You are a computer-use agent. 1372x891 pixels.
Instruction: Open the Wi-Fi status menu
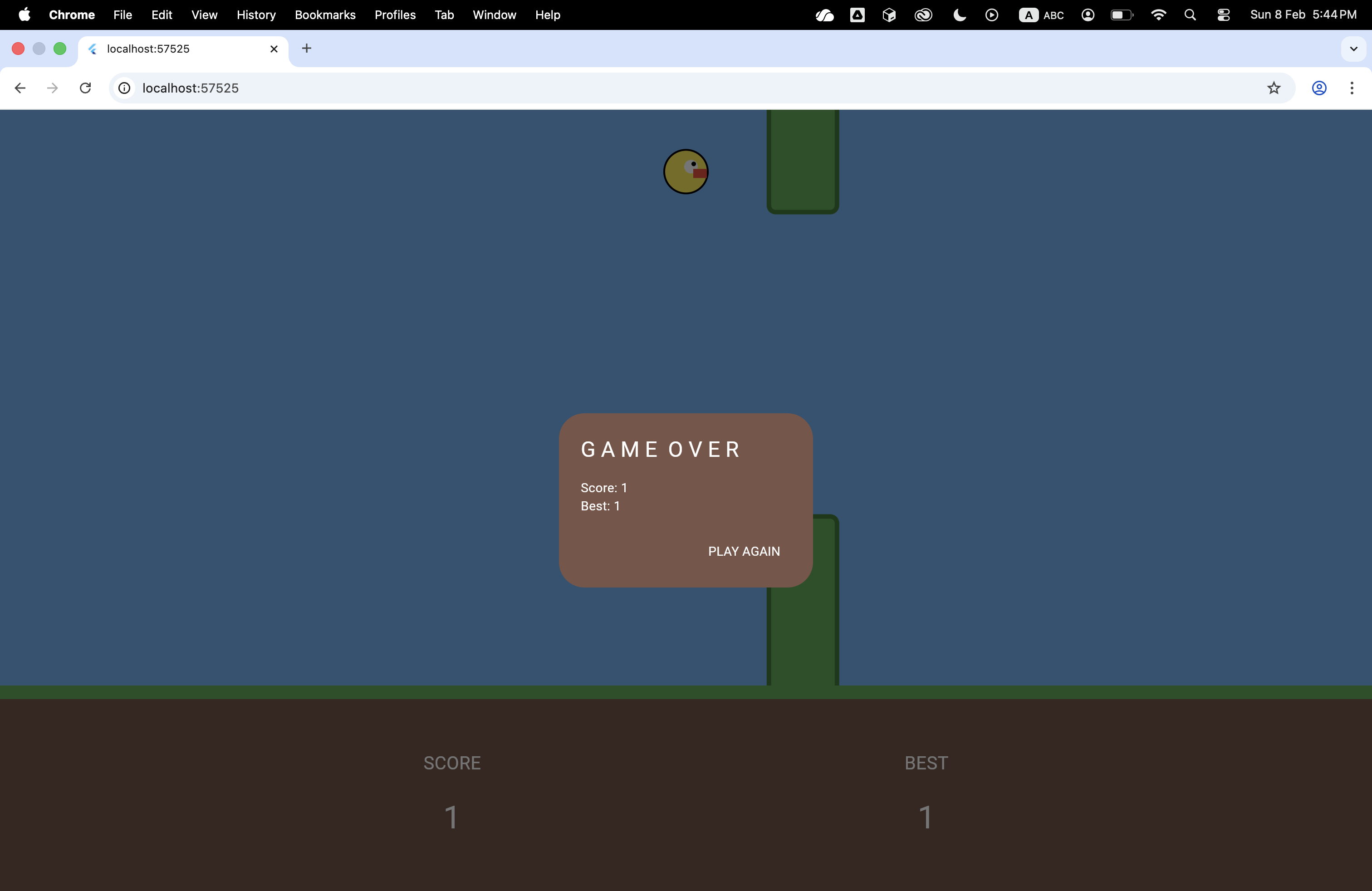[x=1158, y=15]
